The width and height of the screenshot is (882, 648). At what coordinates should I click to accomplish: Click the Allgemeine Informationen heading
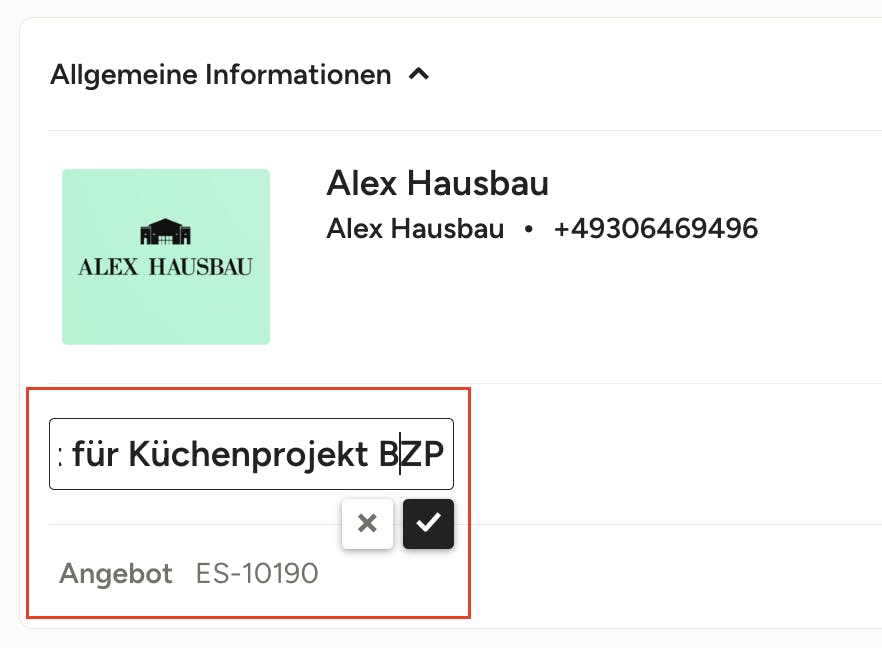pos(220,74)
